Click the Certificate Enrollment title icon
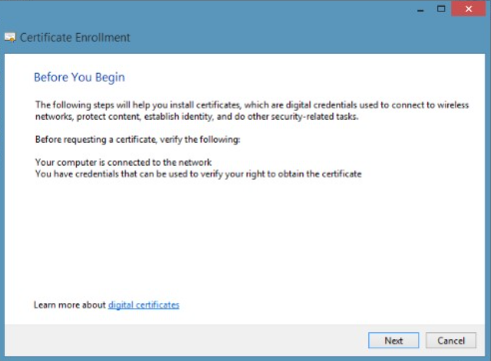491x361 pixels. pyautogui.click(x=10, y=37)
